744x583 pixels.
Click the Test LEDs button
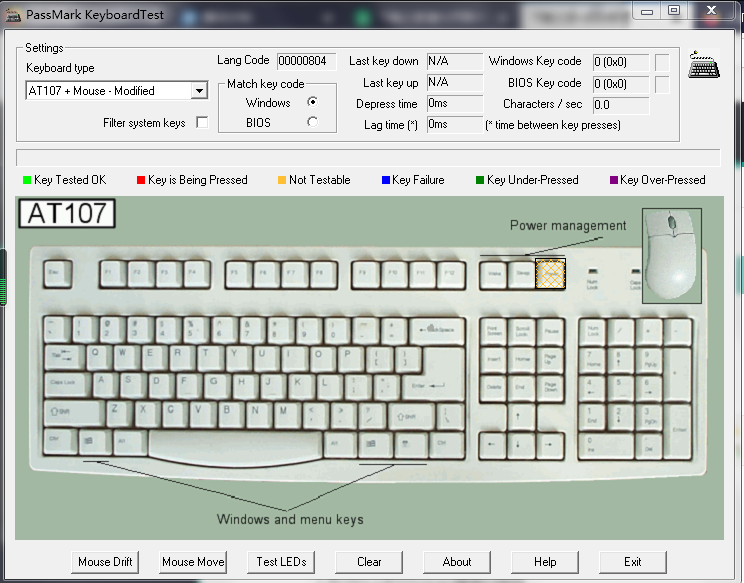pos(281,562)
